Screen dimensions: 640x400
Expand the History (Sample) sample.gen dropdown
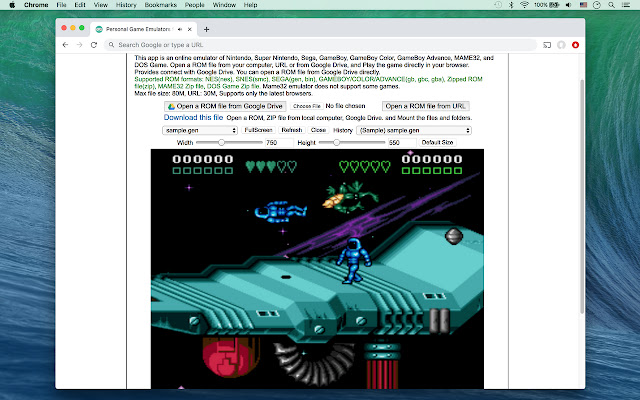coord(414,130)
